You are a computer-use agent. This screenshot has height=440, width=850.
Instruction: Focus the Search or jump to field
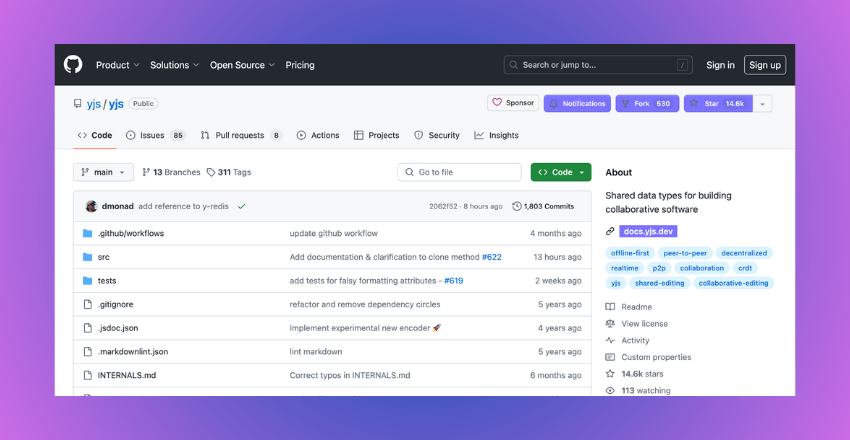598,65
